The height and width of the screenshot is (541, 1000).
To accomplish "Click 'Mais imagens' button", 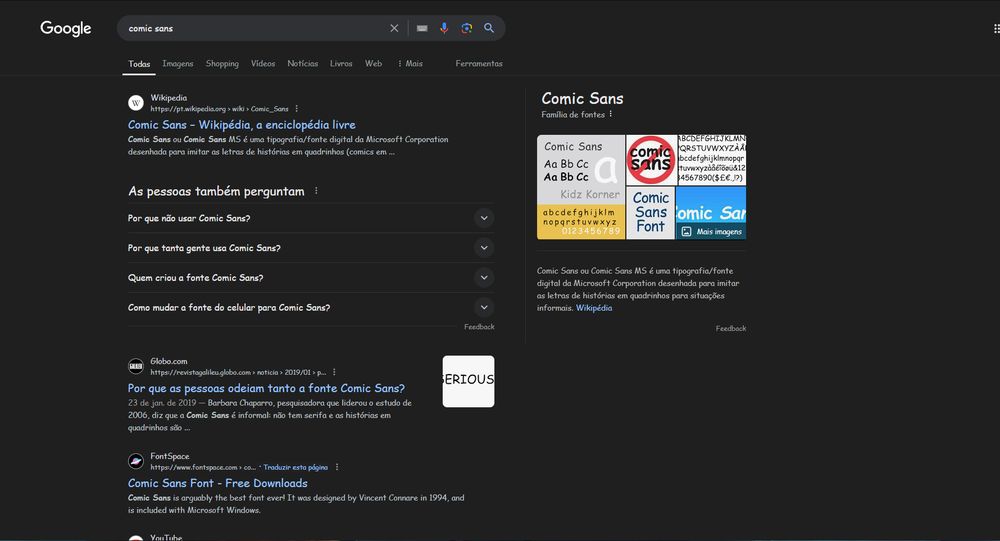I will 712,232.
